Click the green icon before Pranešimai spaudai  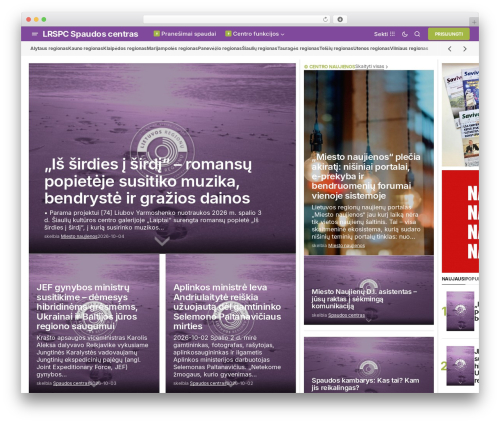pyautogui.click(x=157, y=34)
